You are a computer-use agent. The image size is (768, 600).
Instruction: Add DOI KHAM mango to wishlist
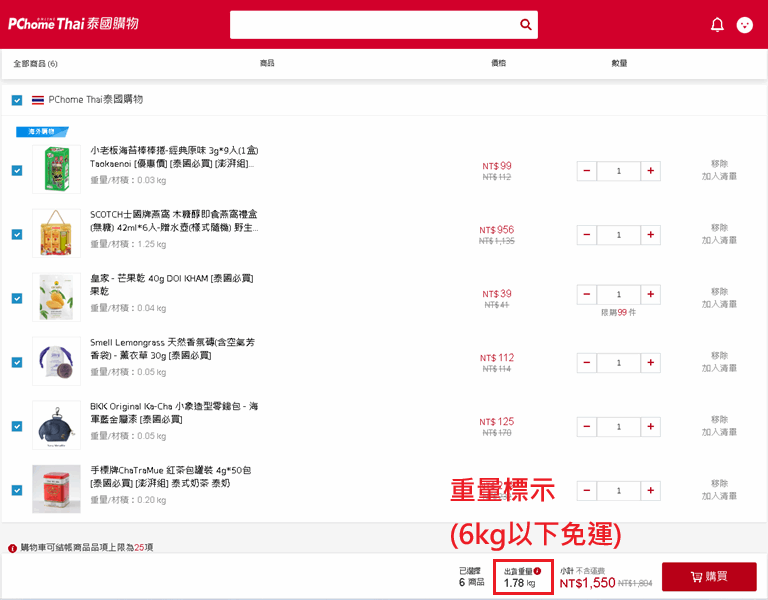[x=719, y=304]
